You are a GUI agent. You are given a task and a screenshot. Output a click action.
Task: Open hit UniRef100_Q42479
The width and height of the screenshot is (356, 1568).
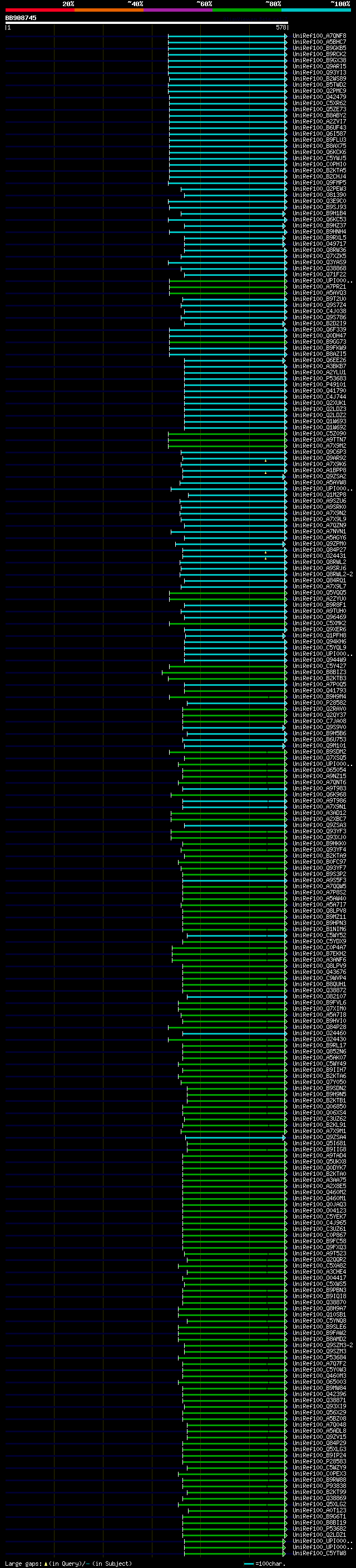pyautogui.click(x=319, y=97)
